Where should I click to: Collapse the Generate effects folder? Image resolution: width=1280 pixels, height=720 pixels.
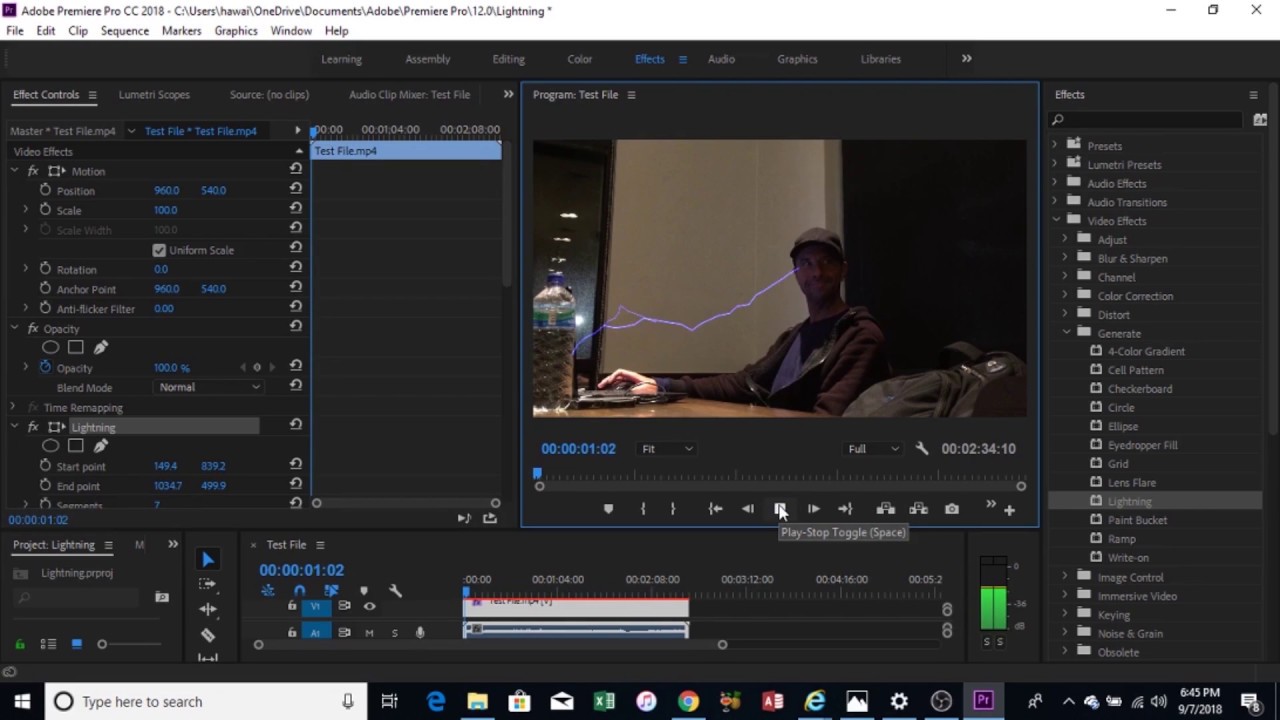pos(1066,333)
